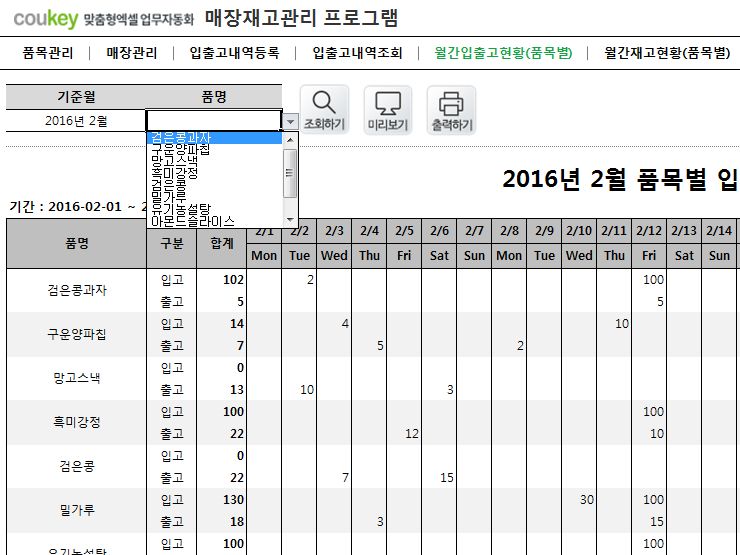Click the 기간 date range label

78,207
